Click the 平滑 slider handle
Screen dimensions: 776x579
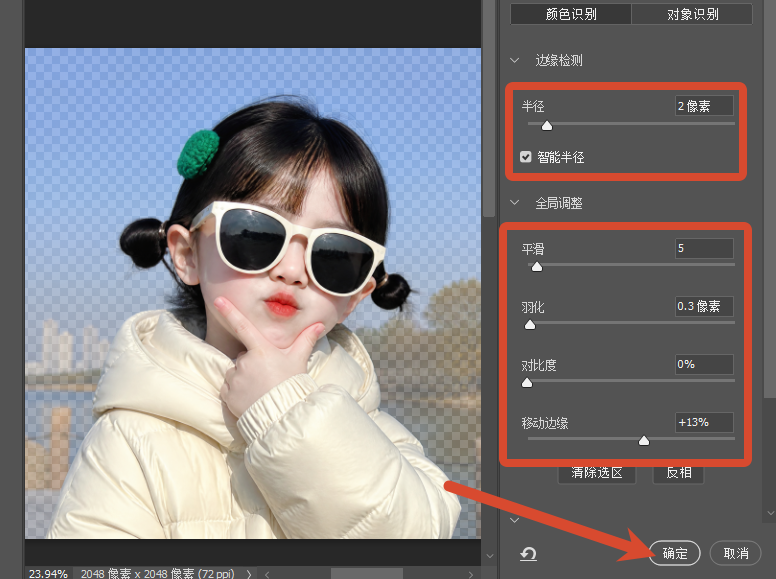536,267
